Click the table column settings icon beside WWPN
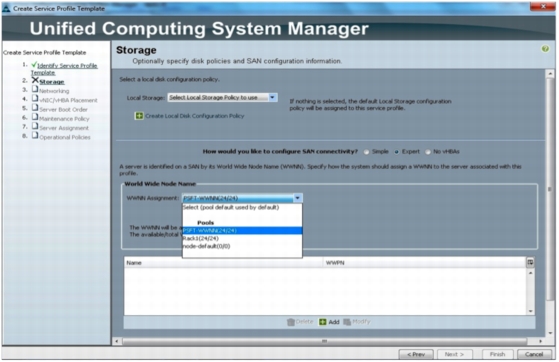Image resolution: width=559 pixels, height=362 pixels. click(x=530, y=262)
